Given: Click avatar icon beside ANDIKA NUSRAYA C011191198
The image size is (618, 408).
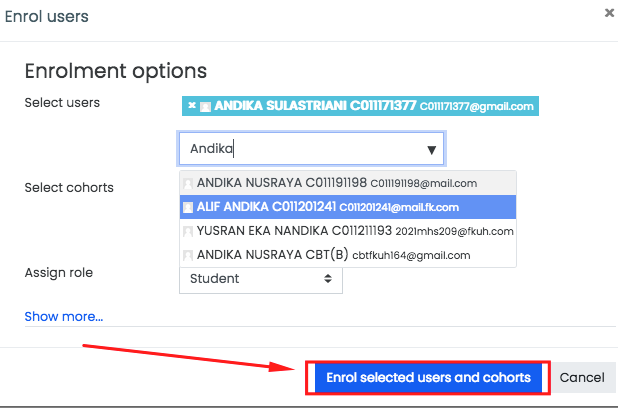Looking at the screenshot, I should (187, 183).
